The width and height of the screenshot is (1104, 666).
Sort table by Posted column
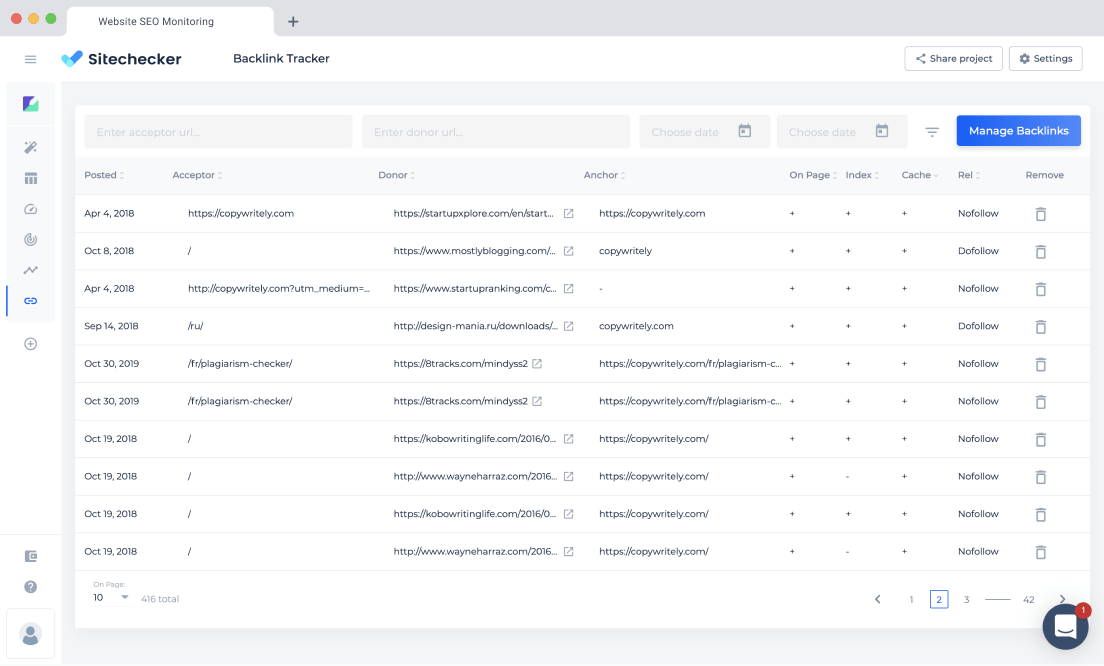pyautogui.click(x=104, y=175)
